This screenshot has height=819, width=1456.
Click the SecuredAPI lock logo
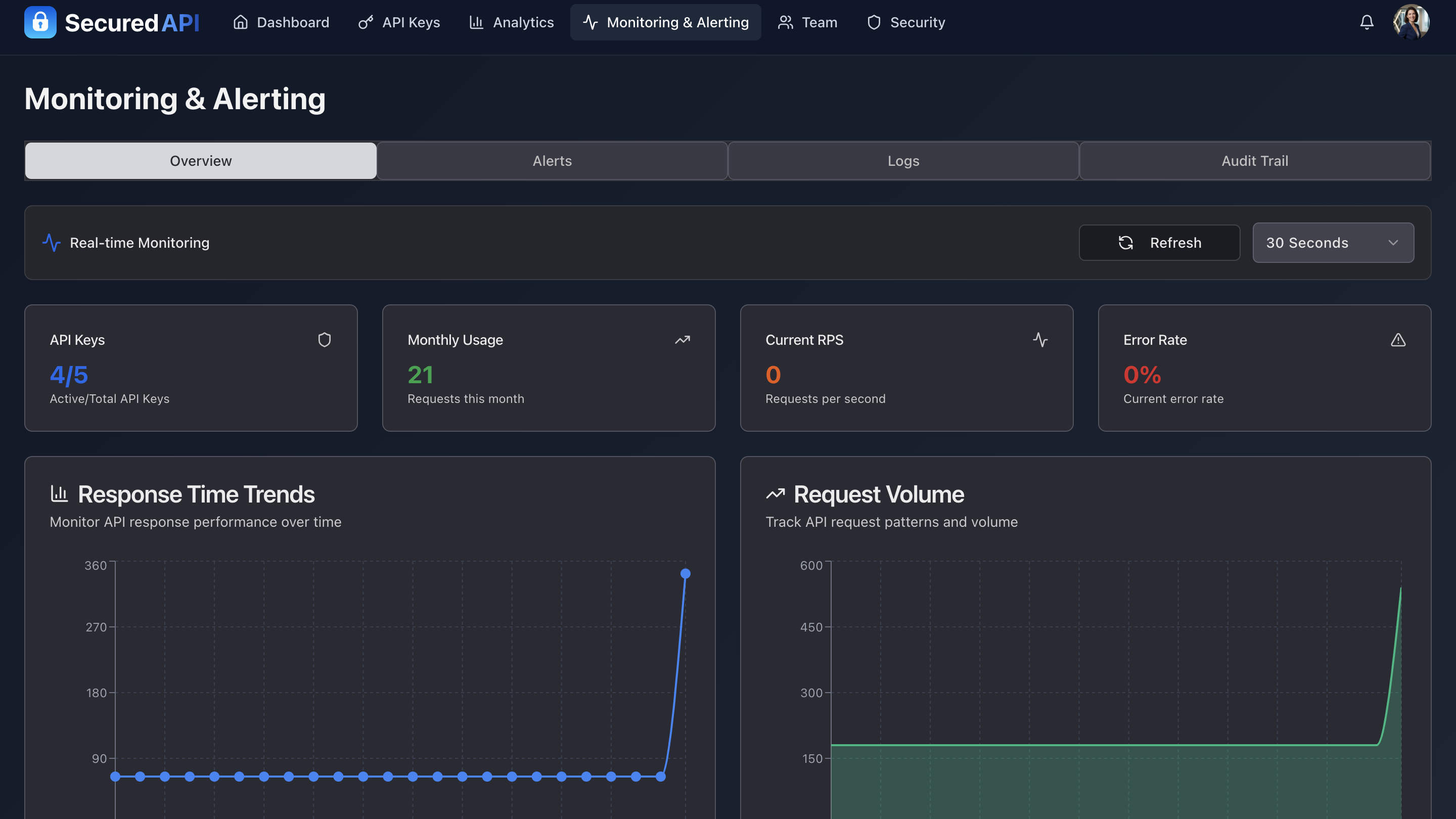point(39,22)
